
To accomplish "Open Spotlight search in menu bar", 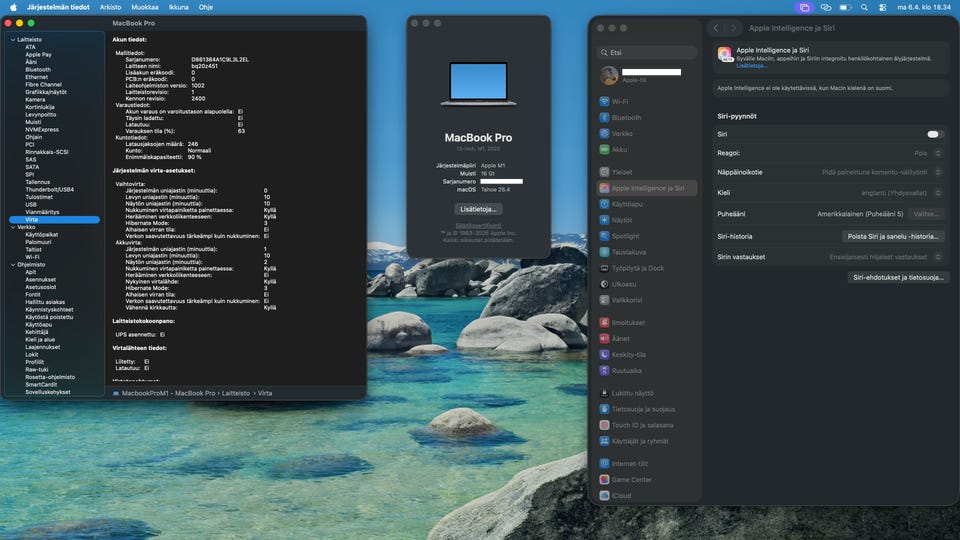I will coord(864,7).
